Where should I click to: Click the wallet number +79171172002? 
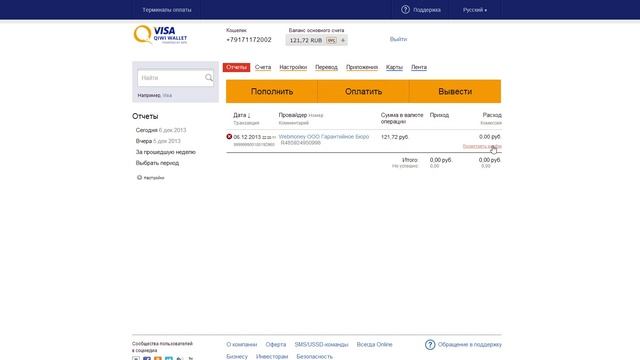(x=249, y=40)
